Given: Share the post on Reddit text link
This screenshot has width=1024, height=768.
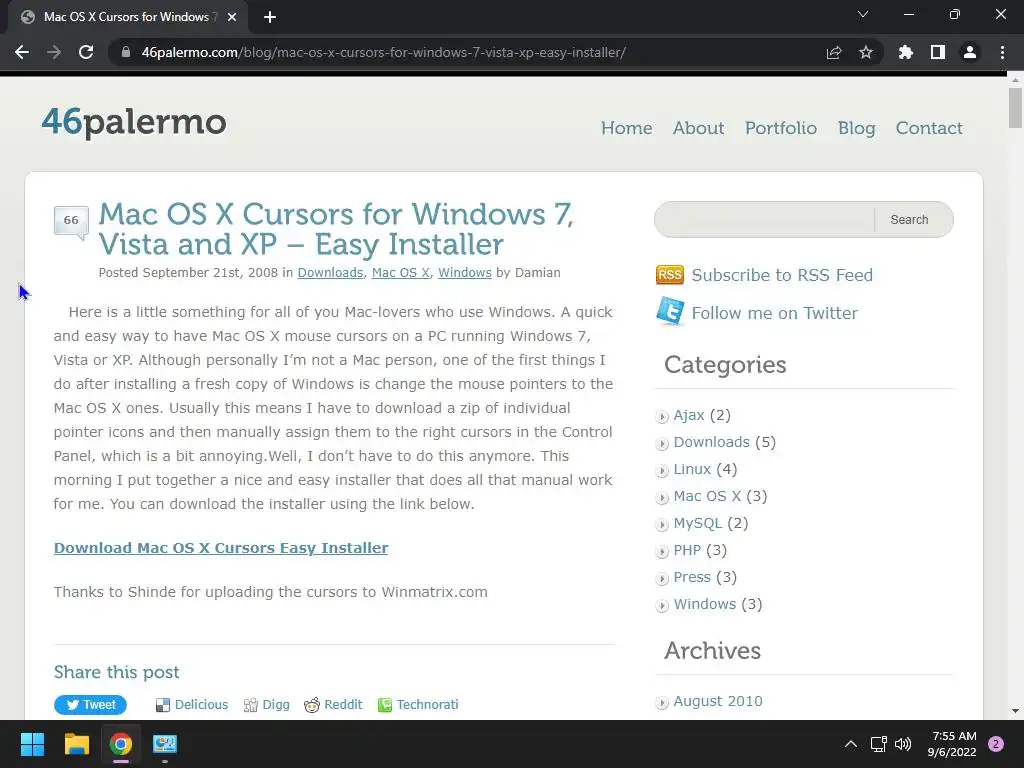Looking at the screenshot, I should (343, 705).
